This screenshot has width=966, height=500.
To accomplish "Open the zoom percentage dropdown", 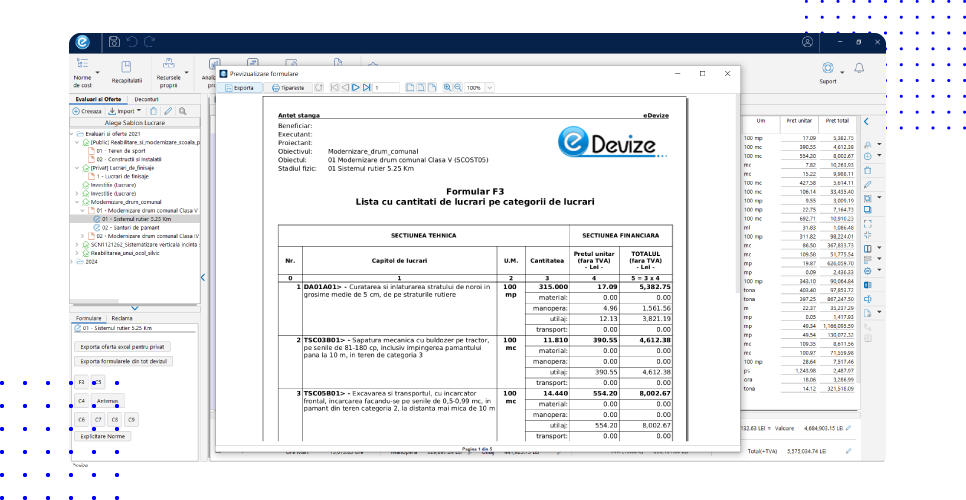I will tap(490, 88).
